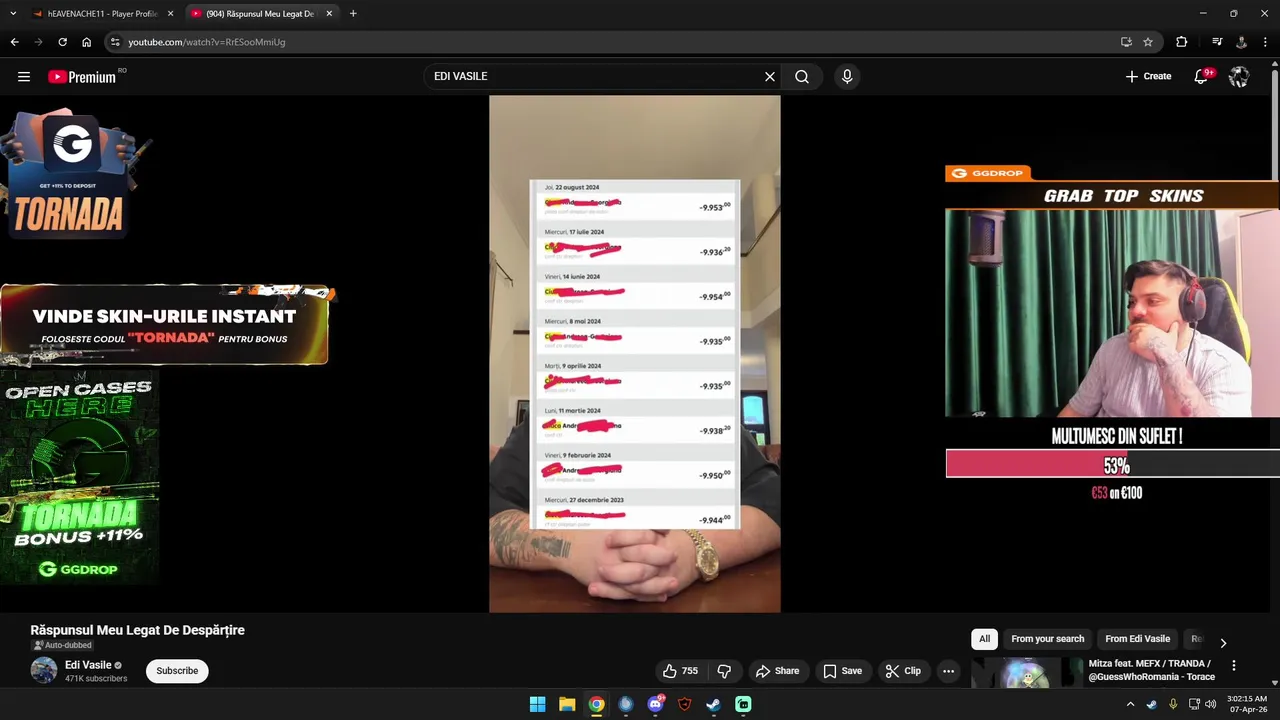Click the address bar URL
The image size is (1280, 720).
tap(207, 42)
